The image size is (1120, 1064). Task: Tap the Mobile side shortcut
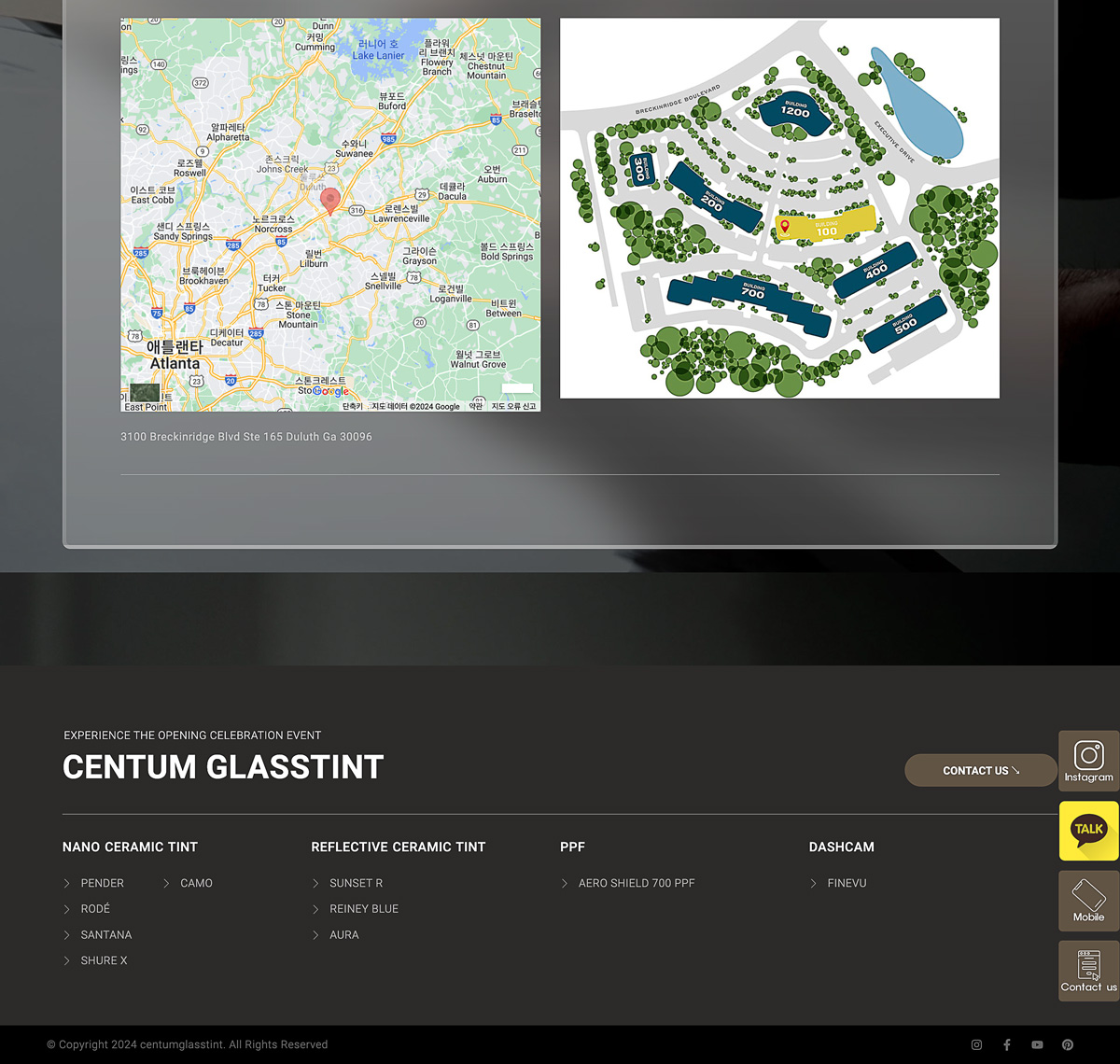click(x=1088, y=901)
